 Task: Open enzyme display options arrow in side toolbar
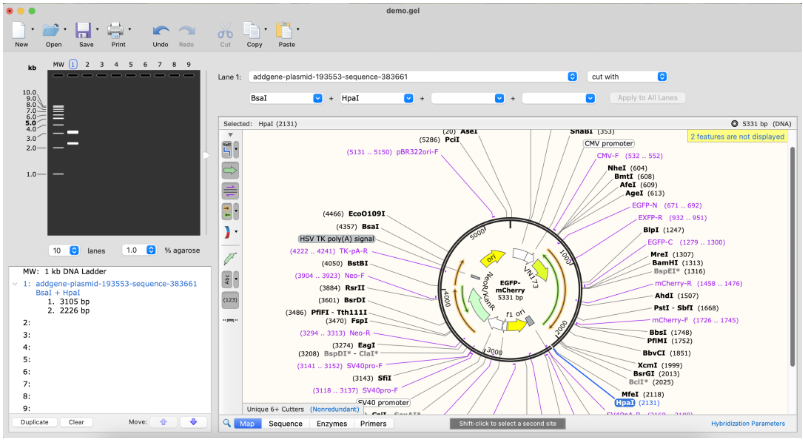pos(236,150)
